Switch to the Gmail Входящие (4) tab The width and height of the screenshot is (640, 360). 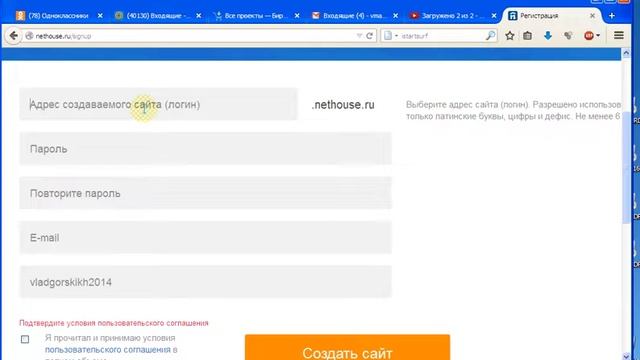click(354, 16)
